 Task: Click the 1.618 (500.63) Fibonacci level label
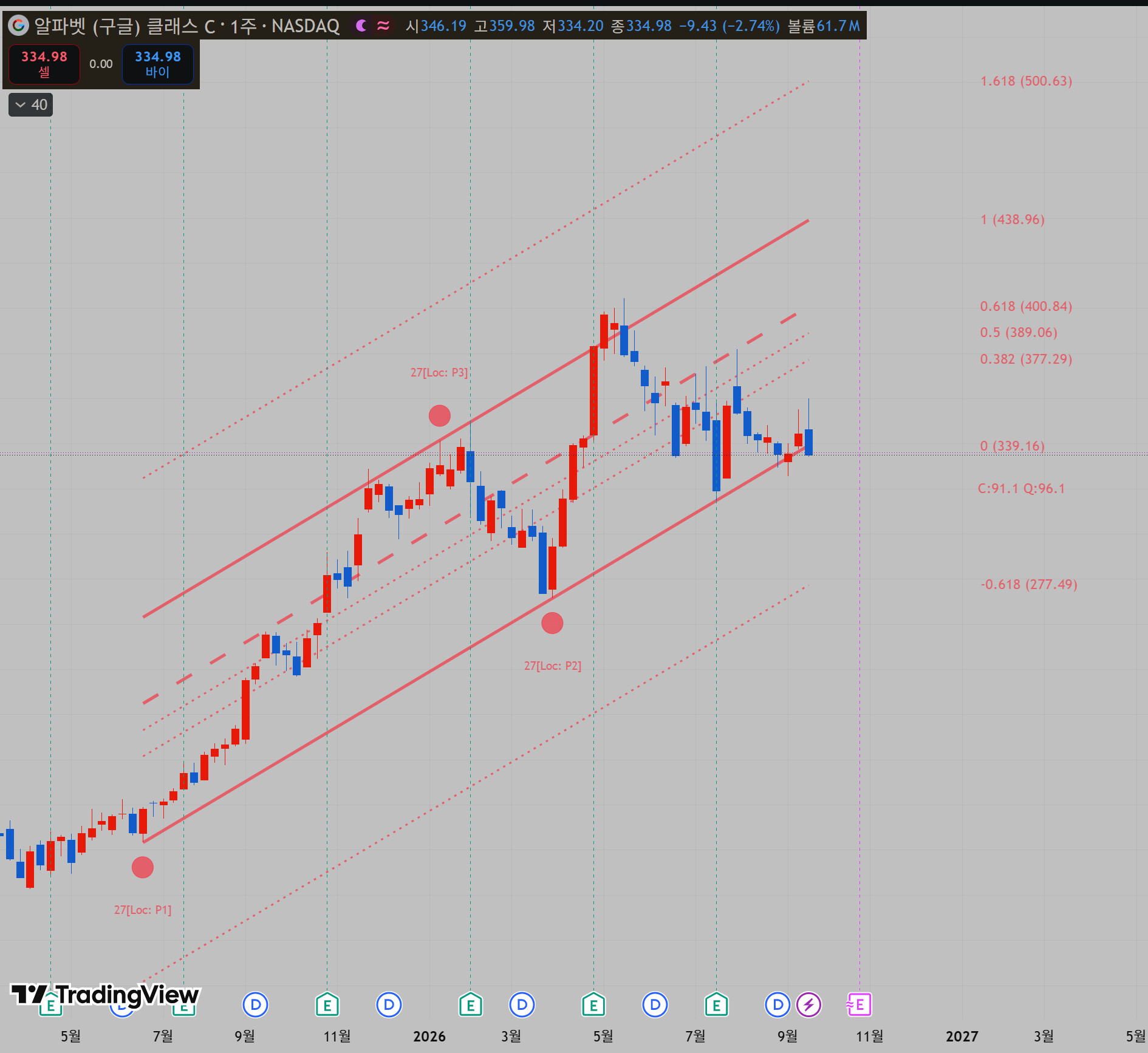click(1026, 81)
